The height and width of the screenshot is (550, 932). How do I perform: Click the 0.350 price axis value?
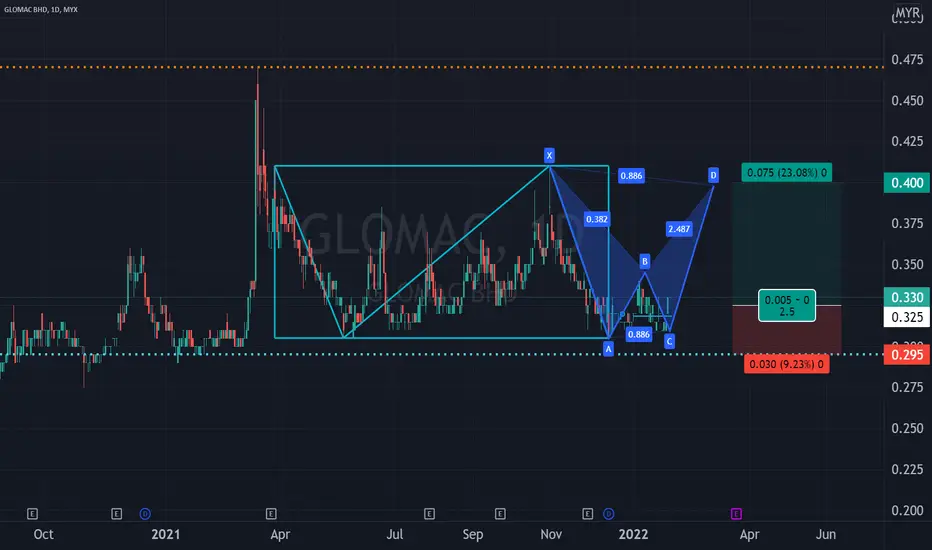click(907, 264)
